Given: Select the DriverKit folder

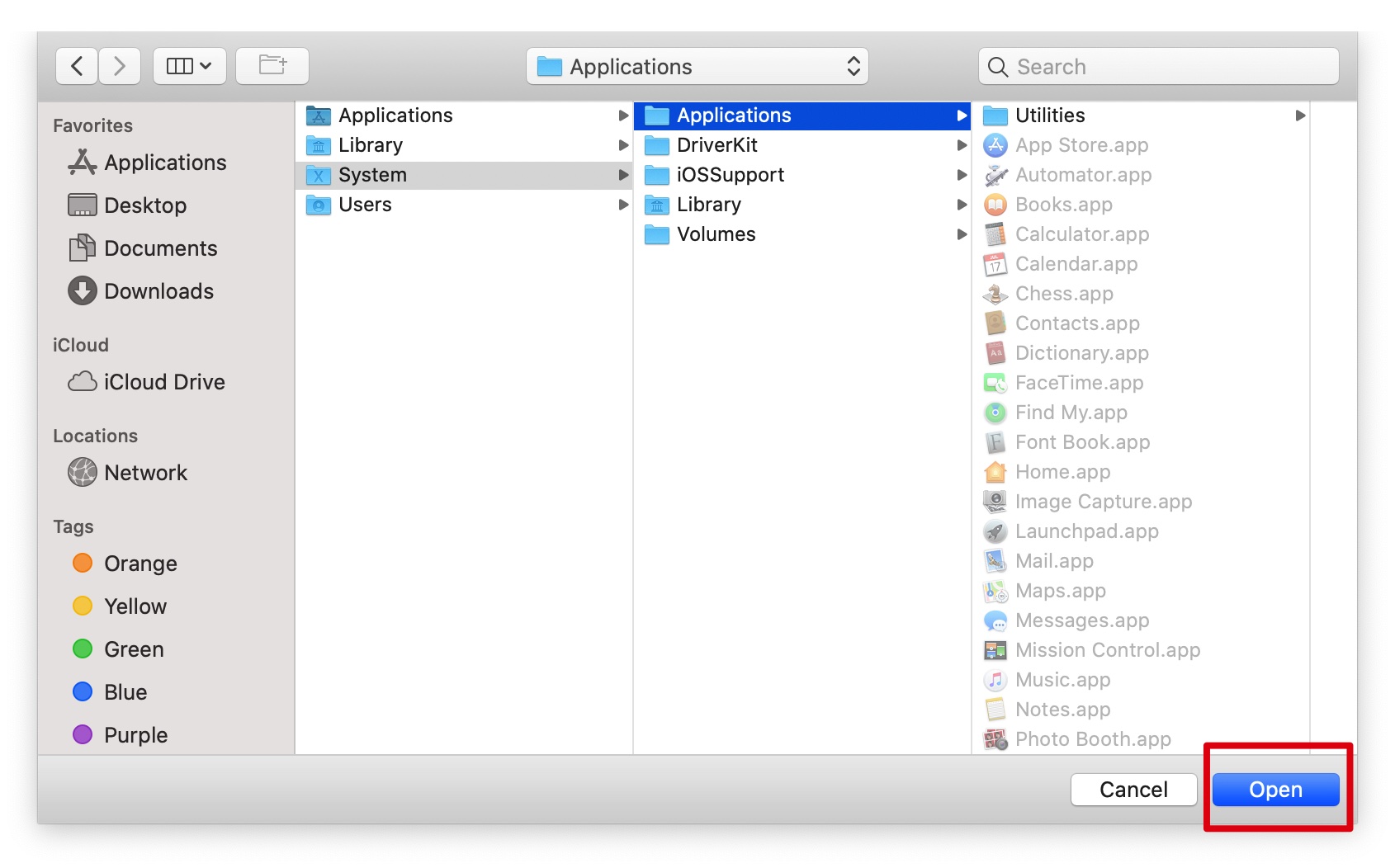Looking at the screenshot, I should pos(802,145).
